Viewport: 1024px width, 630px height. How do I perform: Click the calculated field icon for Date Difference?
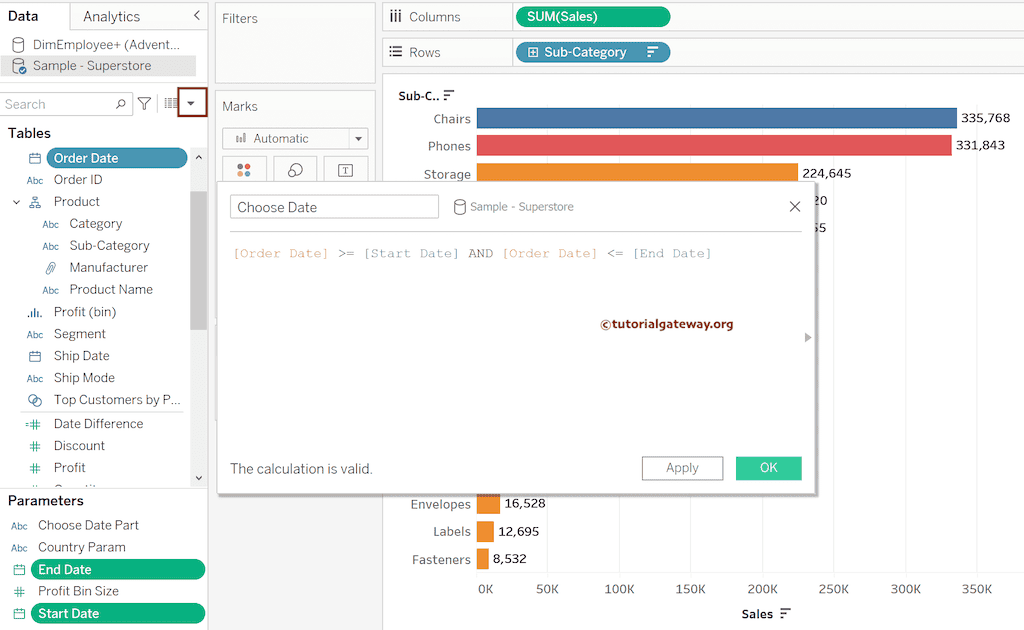tap(33, 424)
